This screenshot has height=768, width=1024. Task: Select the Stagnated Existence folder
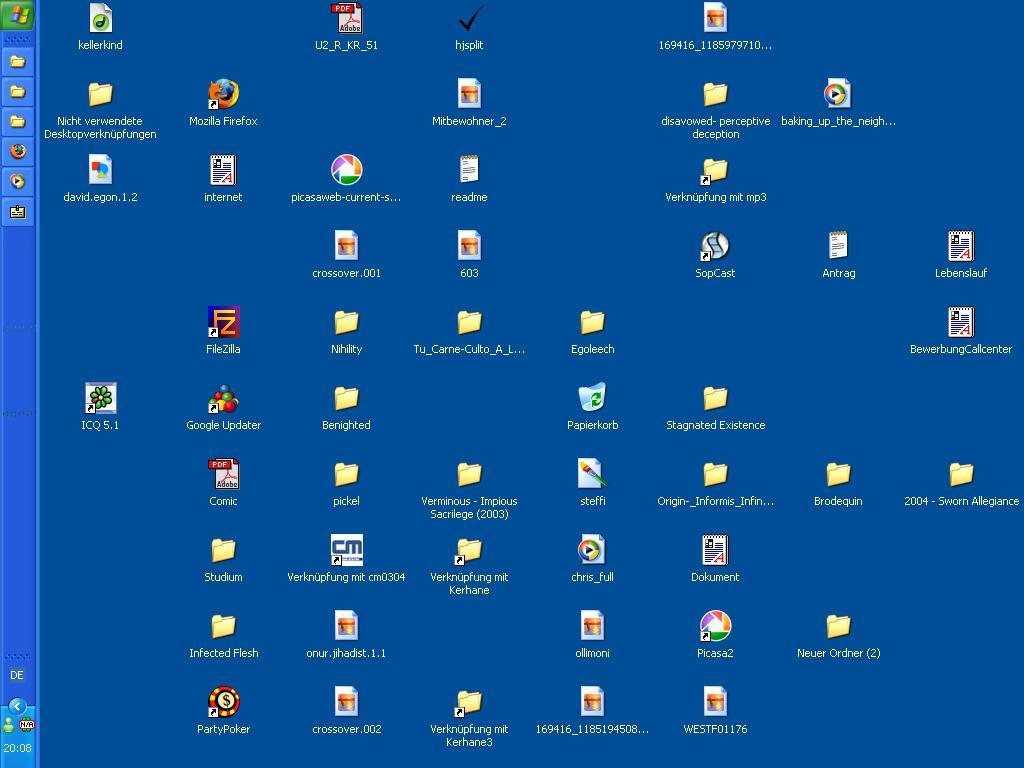tap(715, 399)
